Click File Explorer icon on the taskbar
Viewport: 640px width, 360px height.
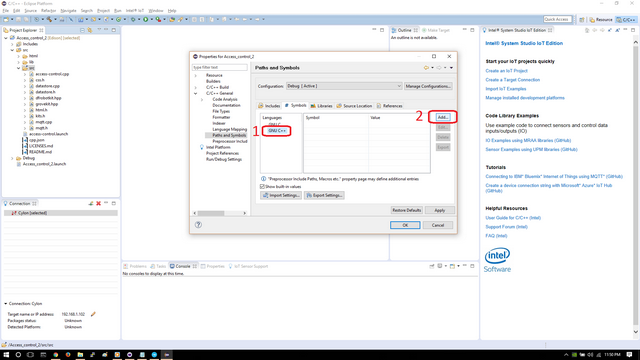[x=80, y=355]
